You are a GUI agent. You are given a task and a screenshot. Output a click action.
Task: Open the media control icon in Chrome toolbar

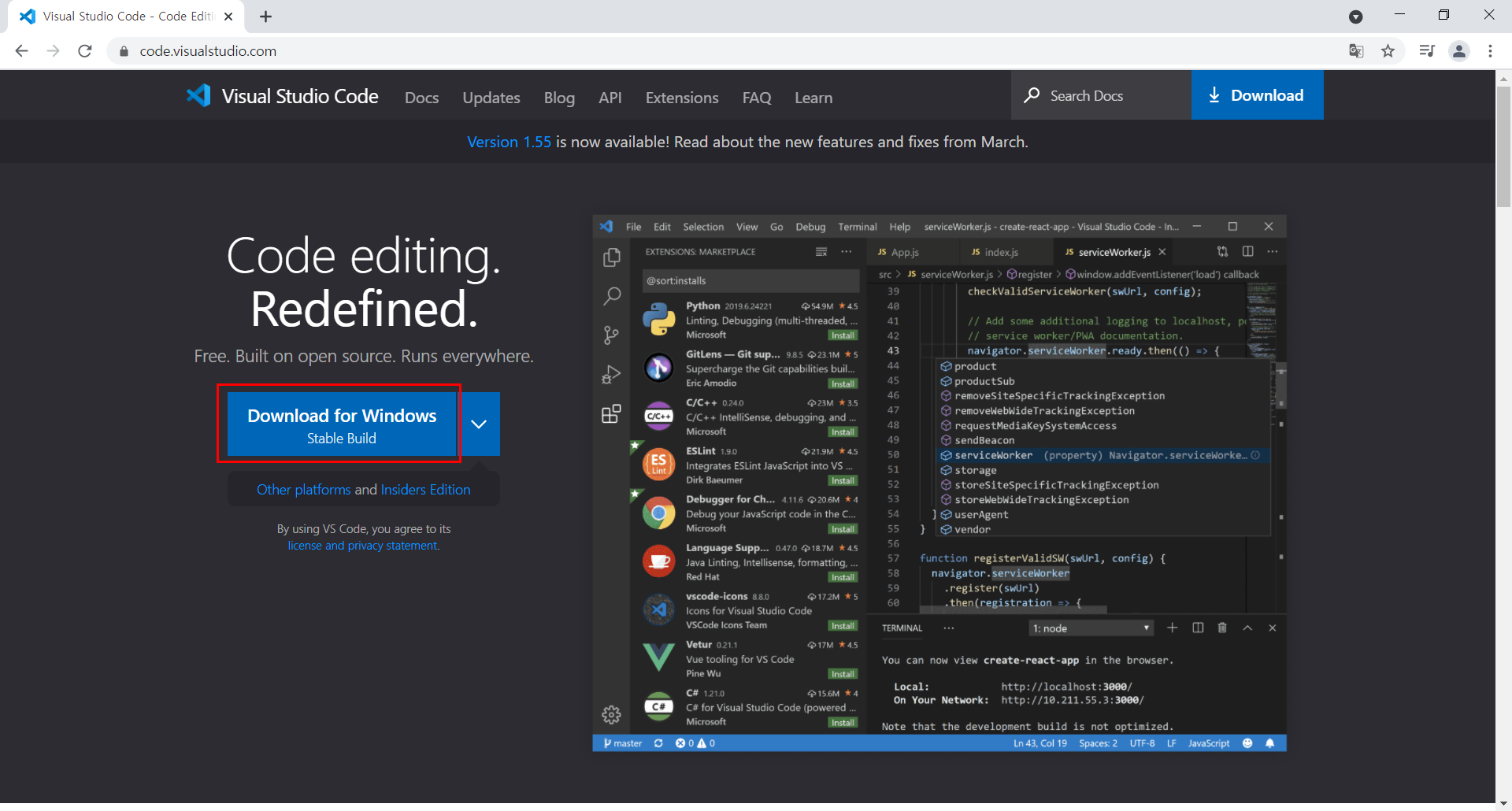click(1427, 51)
